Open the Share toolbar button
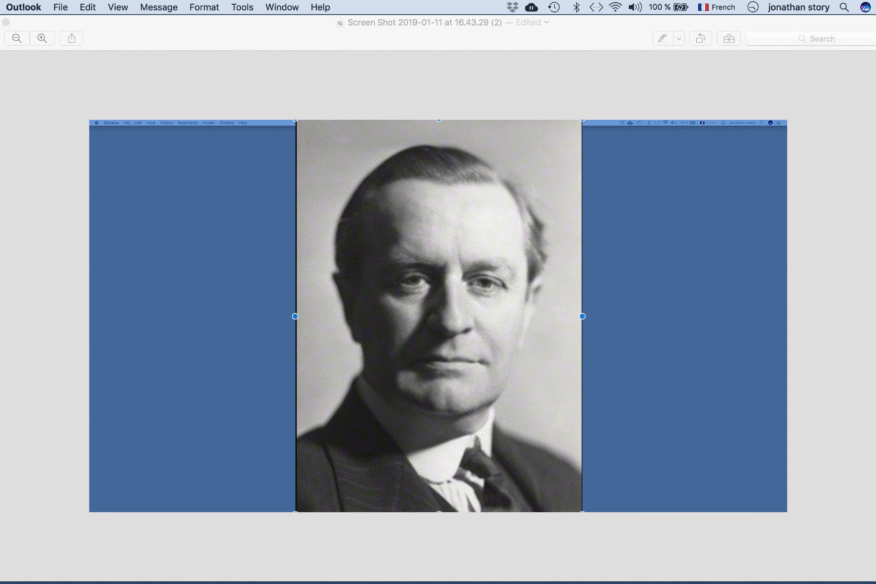This screenshot has height=584, width=876. (x=71, y=38)
